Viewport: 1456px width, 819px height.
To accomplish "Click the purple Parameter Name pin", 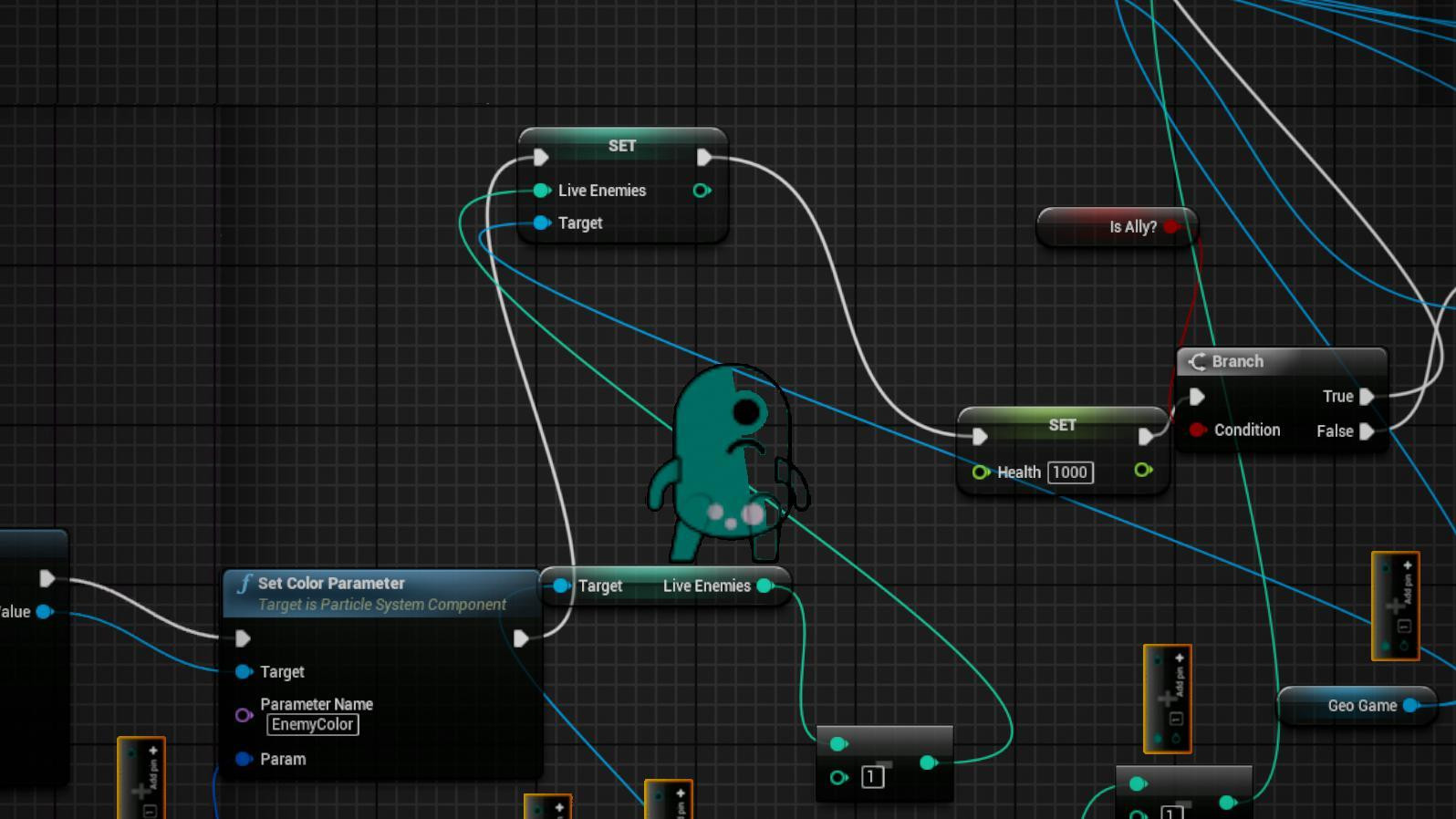I will coord(244,715).
